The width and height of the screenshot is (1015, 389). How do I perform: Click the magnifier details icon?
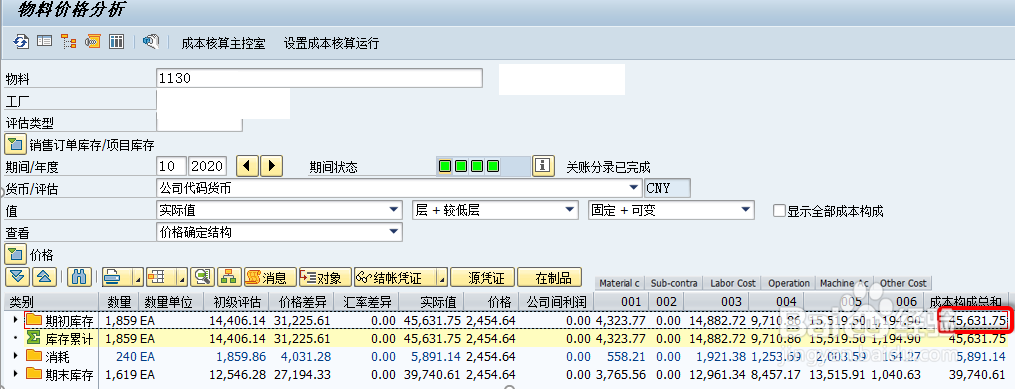tap(203, 277)
